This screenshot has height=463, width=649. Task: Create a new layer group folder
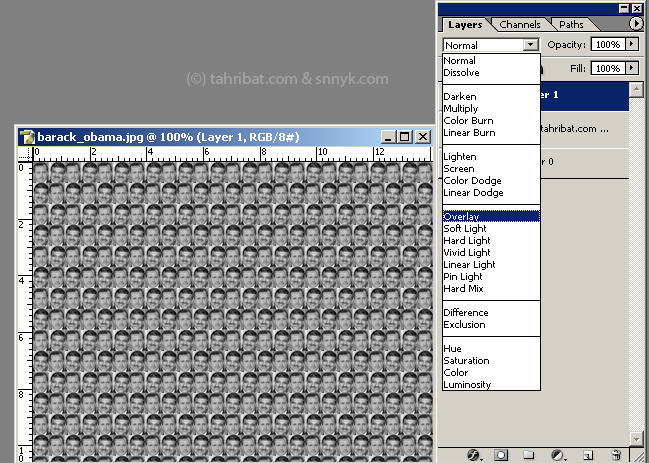(x=528, y=455)
